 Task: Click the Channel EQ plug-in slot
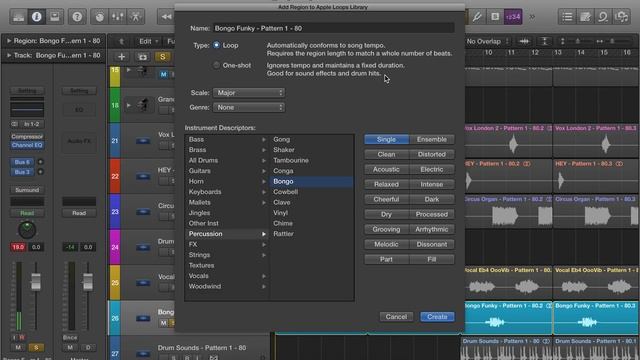27,145
